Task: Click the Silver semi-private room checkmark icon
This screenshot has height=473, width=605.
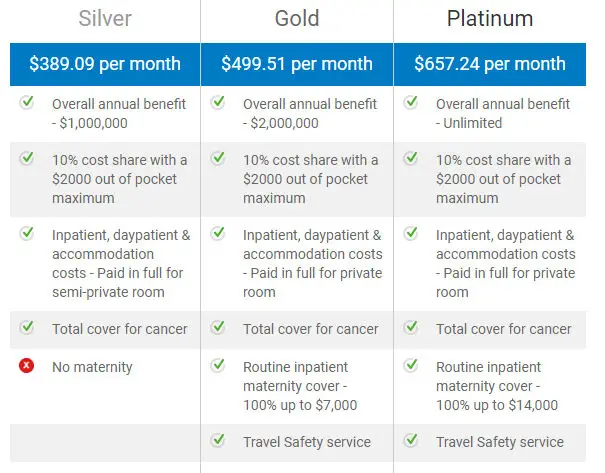Action: (x=27, y=233)
